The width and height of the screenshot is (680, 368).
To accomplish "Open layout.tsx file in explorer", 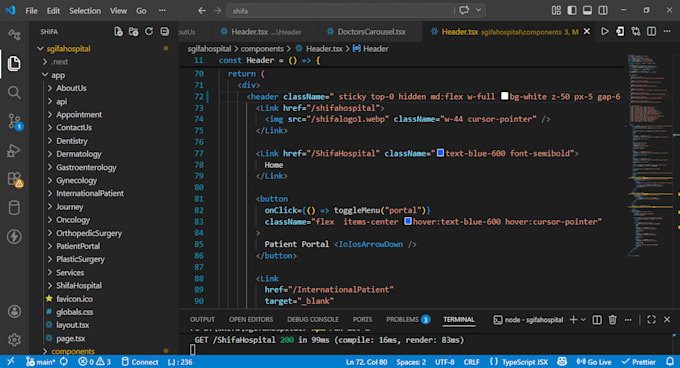I will coord(72,325).
